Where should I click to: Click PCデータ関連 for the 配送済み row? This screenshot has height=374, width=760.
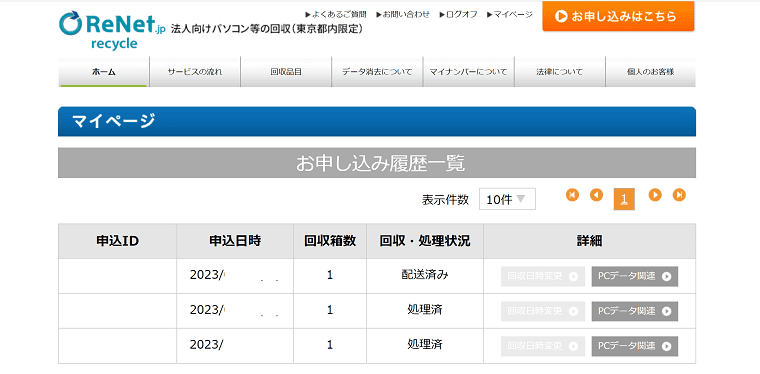pos(634,276)
